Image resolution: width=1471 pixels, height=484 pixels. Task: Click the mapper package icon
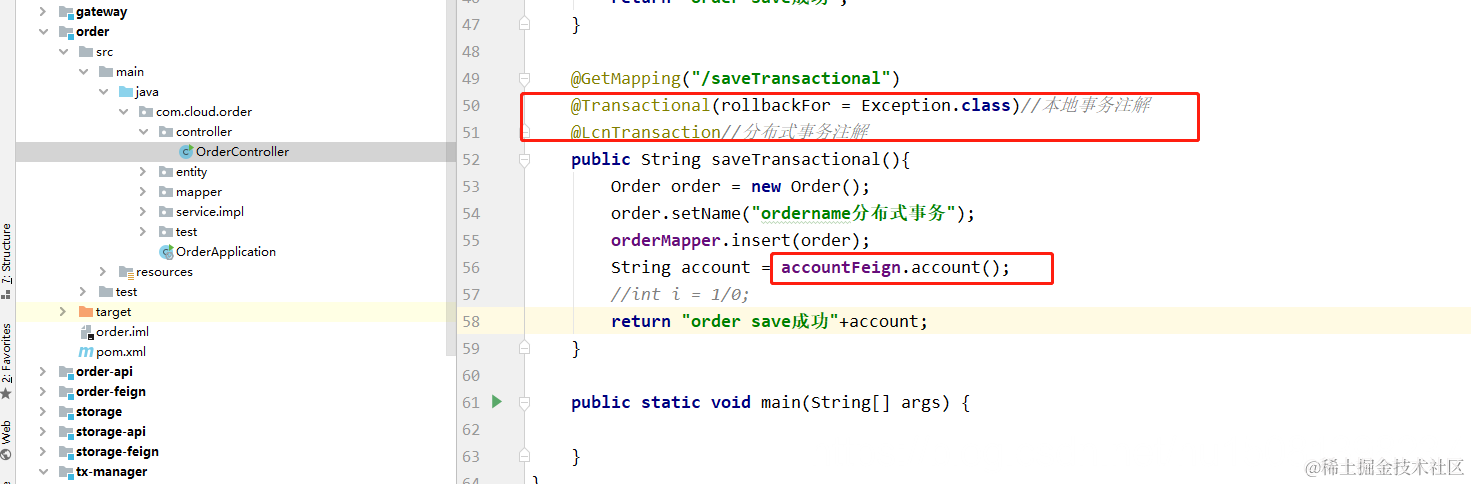166,192
